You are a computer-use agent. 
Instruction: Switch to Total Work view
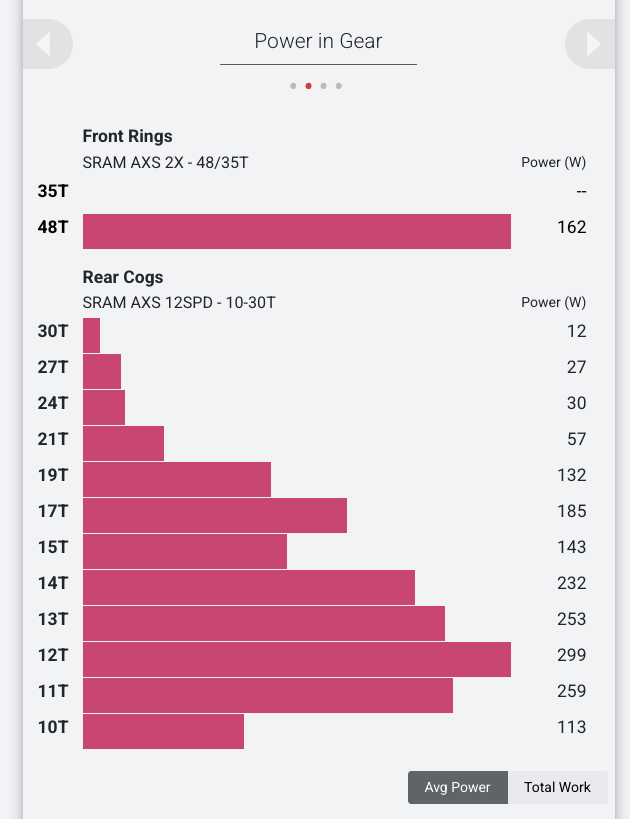tap(557, 787)
